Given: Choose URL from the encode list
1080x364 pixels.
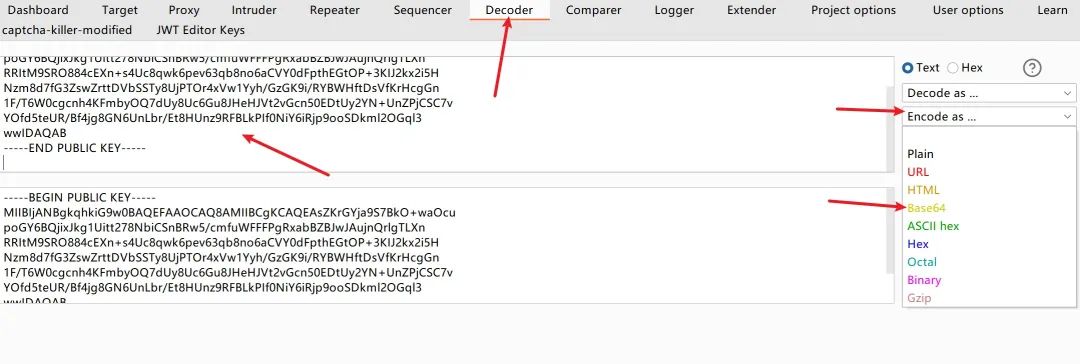Looking at the screenshot, I should 989,172.
